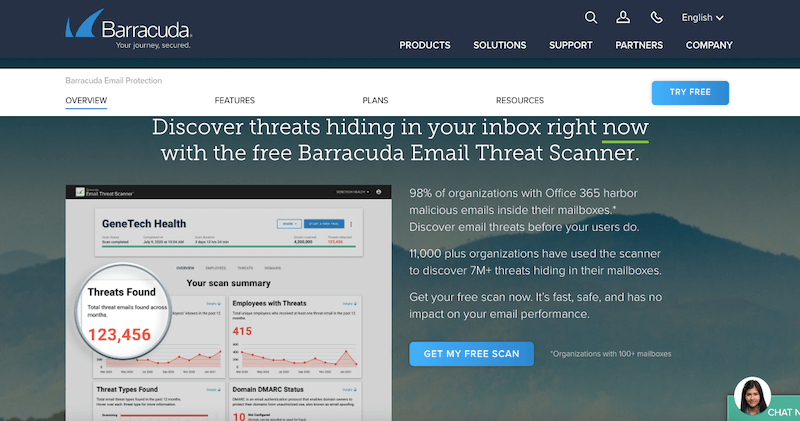Open the RESOURCES tab

(520, 101)
